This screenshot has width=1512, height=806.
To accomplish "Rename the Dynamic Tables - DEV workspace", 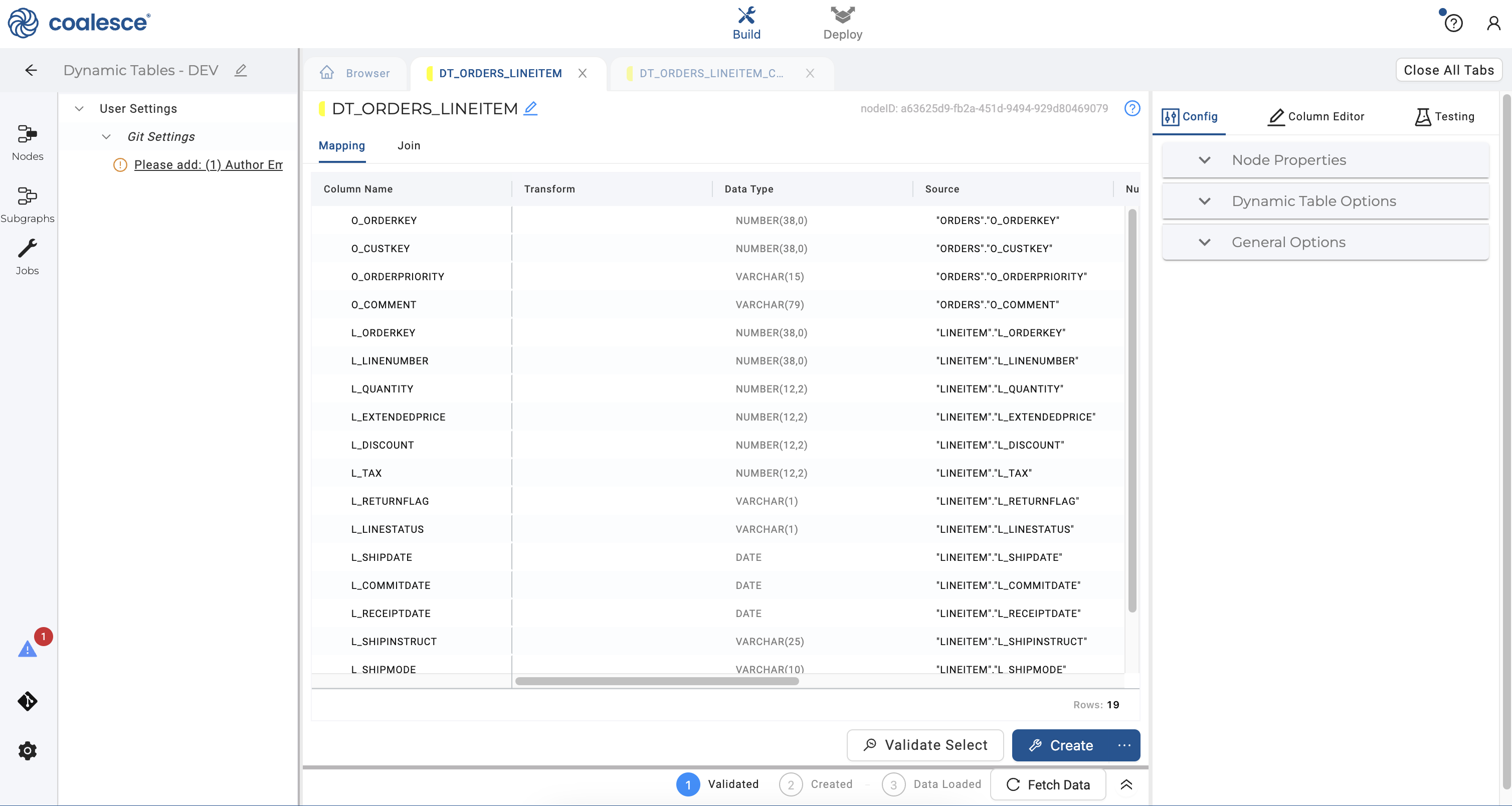I will [x=241, y=71].
